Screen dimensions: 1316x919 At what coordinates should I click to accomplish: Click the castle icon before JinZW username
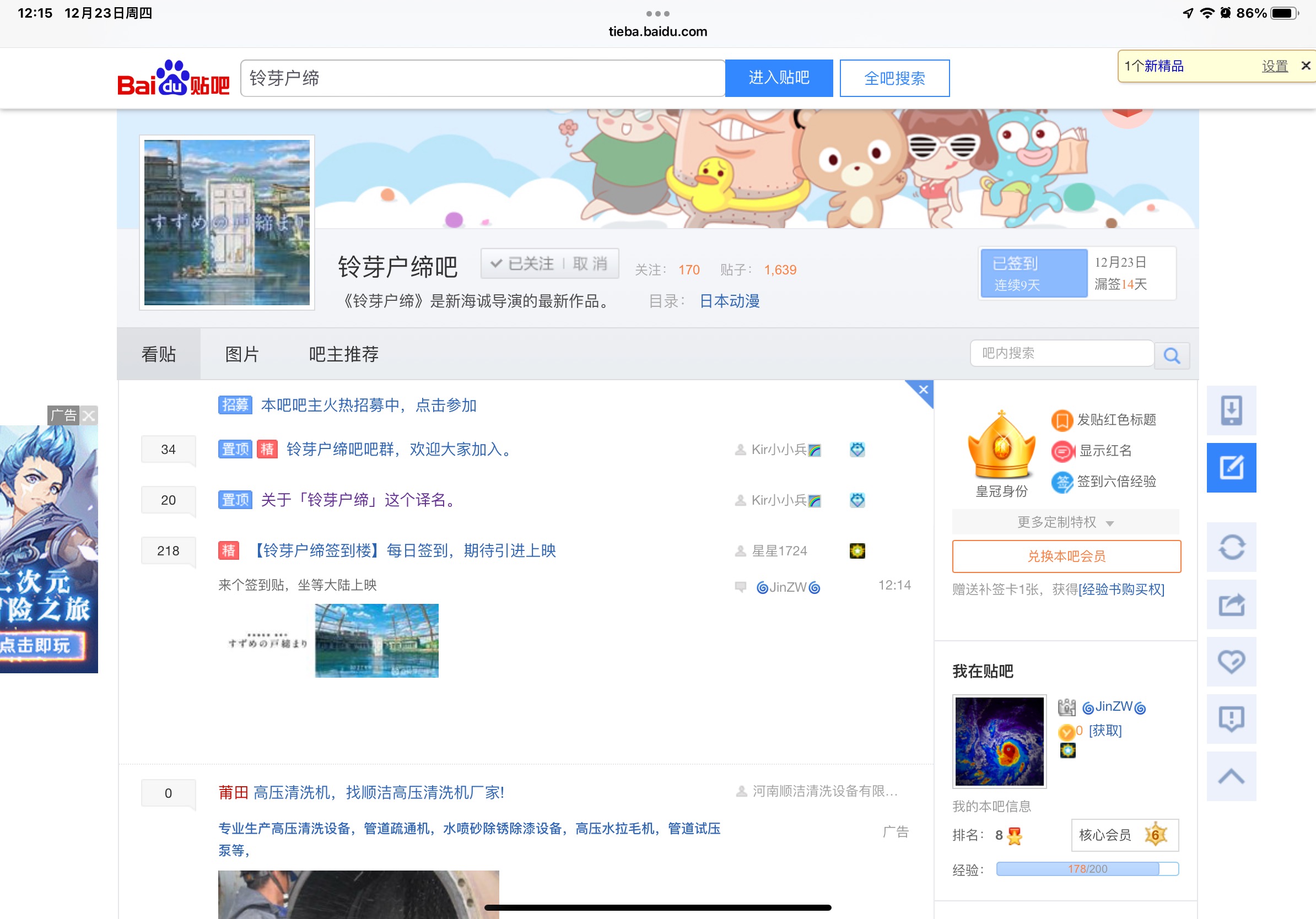1066,707
